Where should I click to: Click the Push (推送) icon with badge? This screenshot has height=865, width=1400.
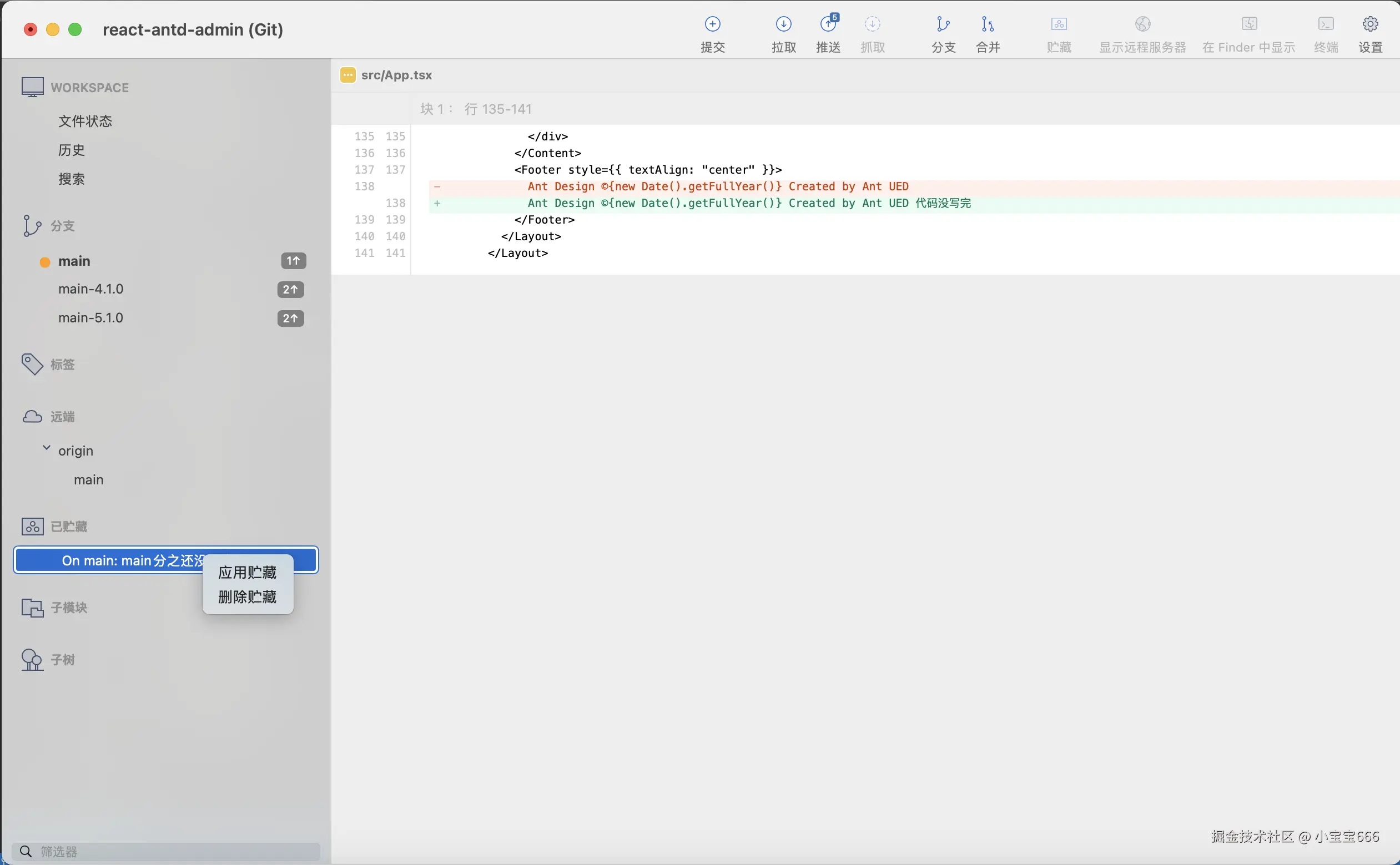(x=828, y=24)
